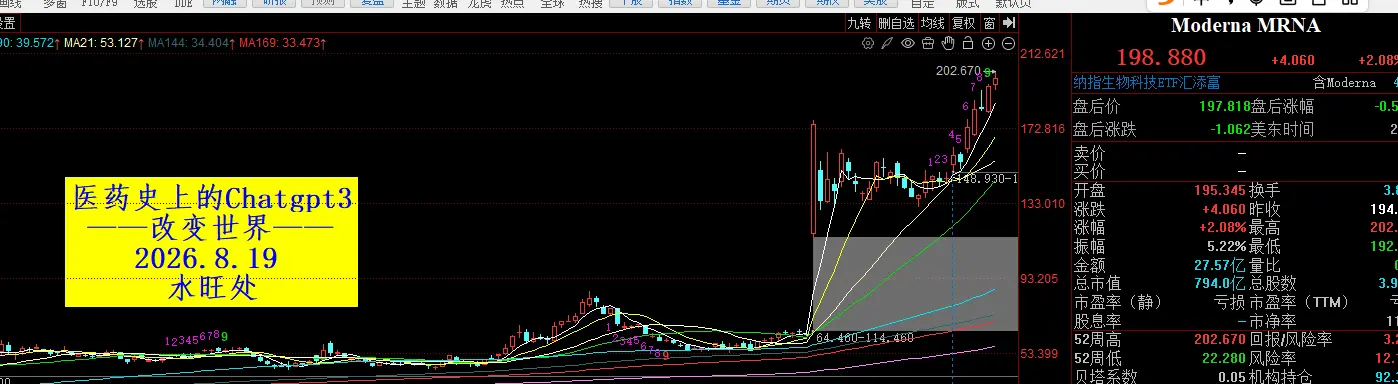1398x384 pixels.
Task: Click the 172.816 price axis label
Action: point(1042,129)
